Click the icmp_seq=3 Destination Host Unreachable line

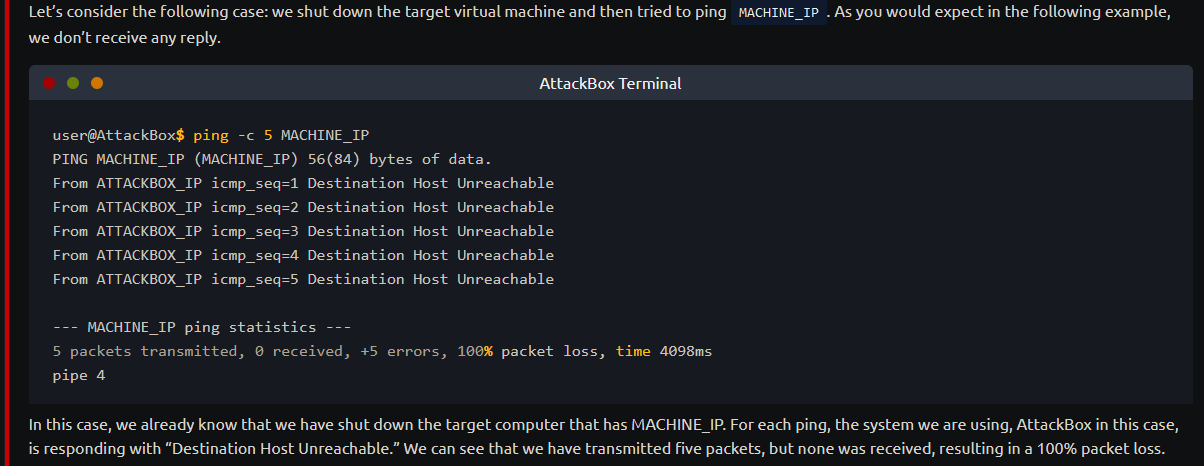click(303, 231)
